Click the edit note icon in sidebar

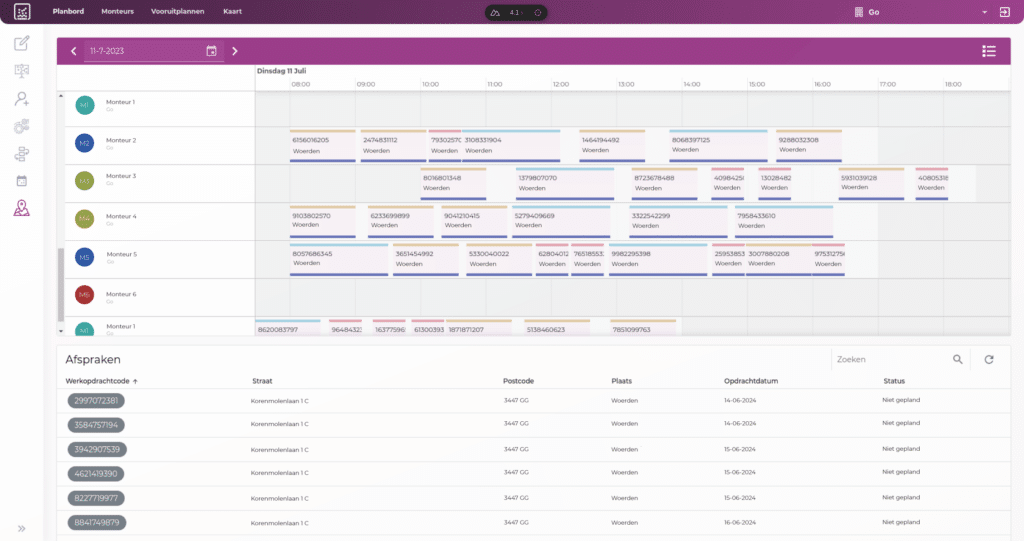click(x=22, y=43)
